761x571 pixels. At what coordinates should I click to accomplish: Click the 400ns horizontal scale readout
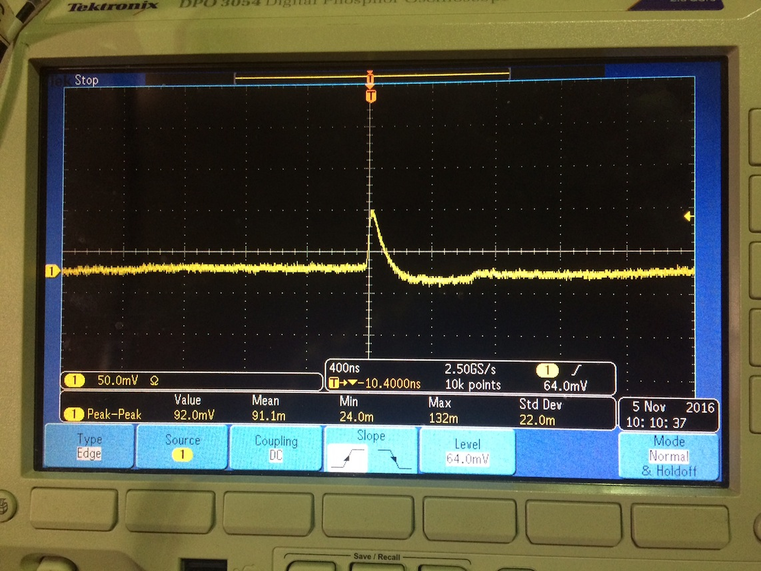(x=345, y=368)
